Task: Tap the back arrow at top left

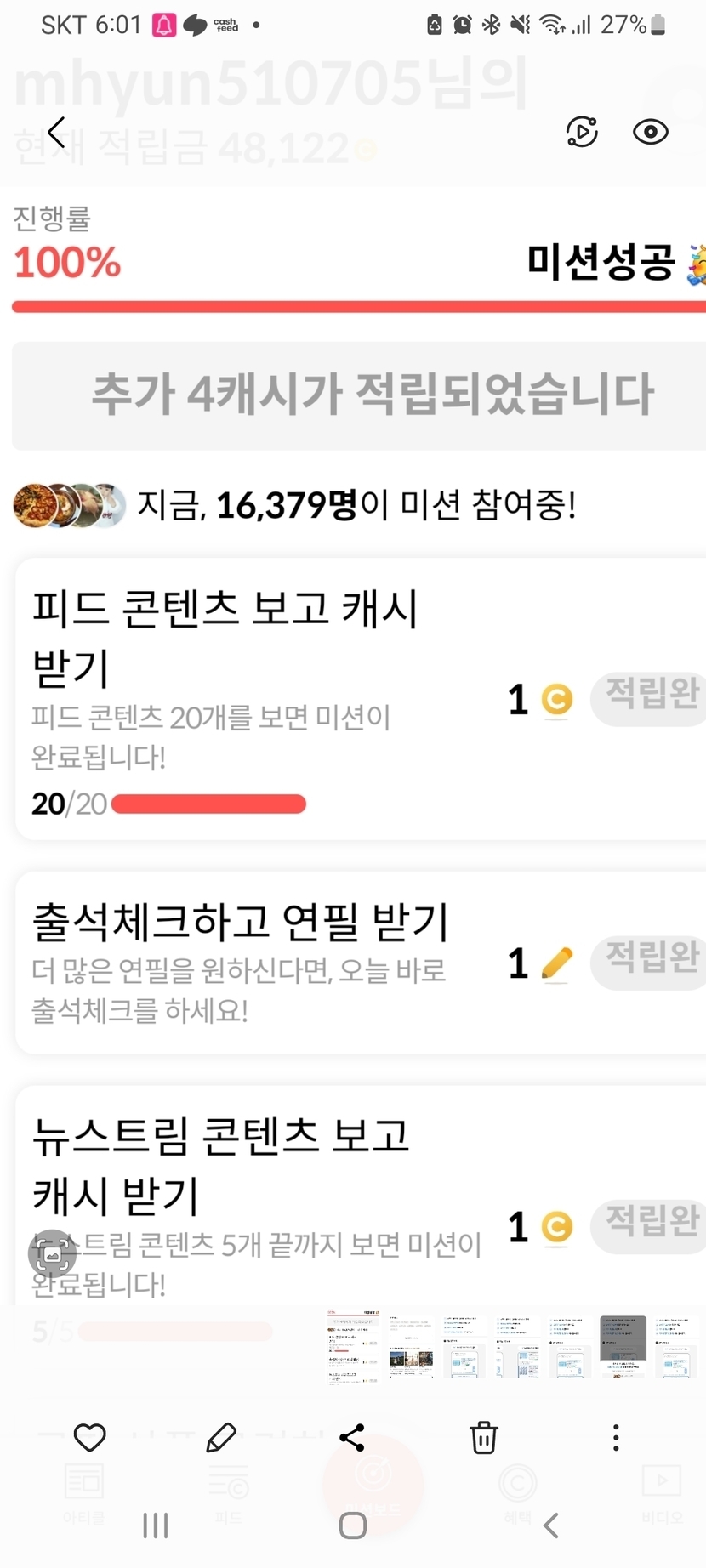Action: coord(57,132)
